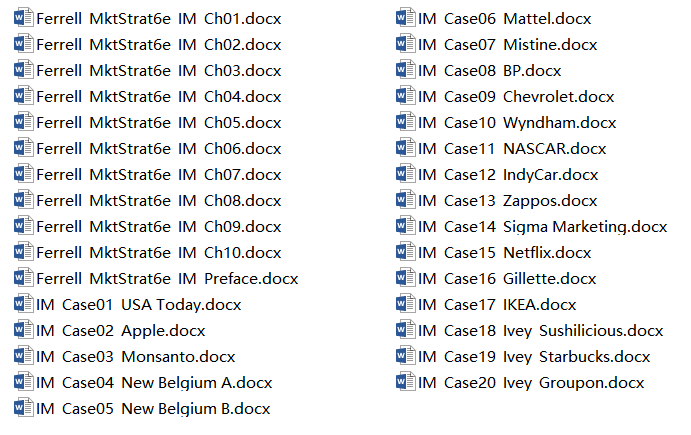Select IM Case13 Zappos.docx file name

508,201
